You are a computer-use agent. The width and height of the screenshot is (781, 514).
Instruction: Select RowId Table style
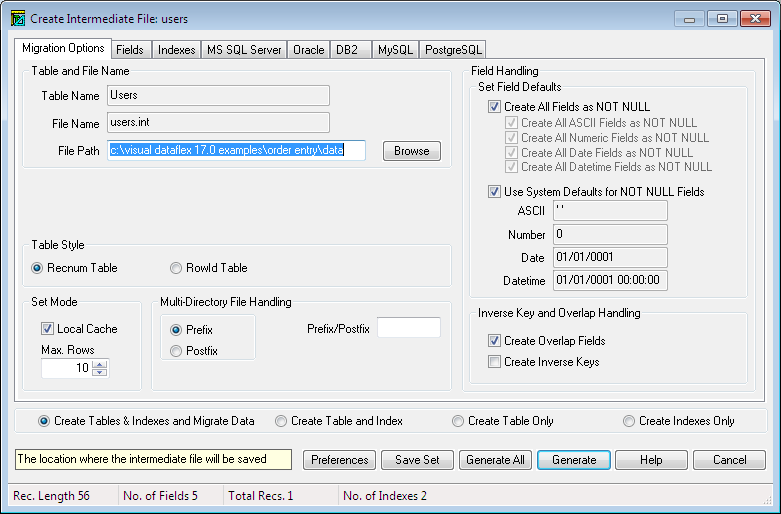176,268
